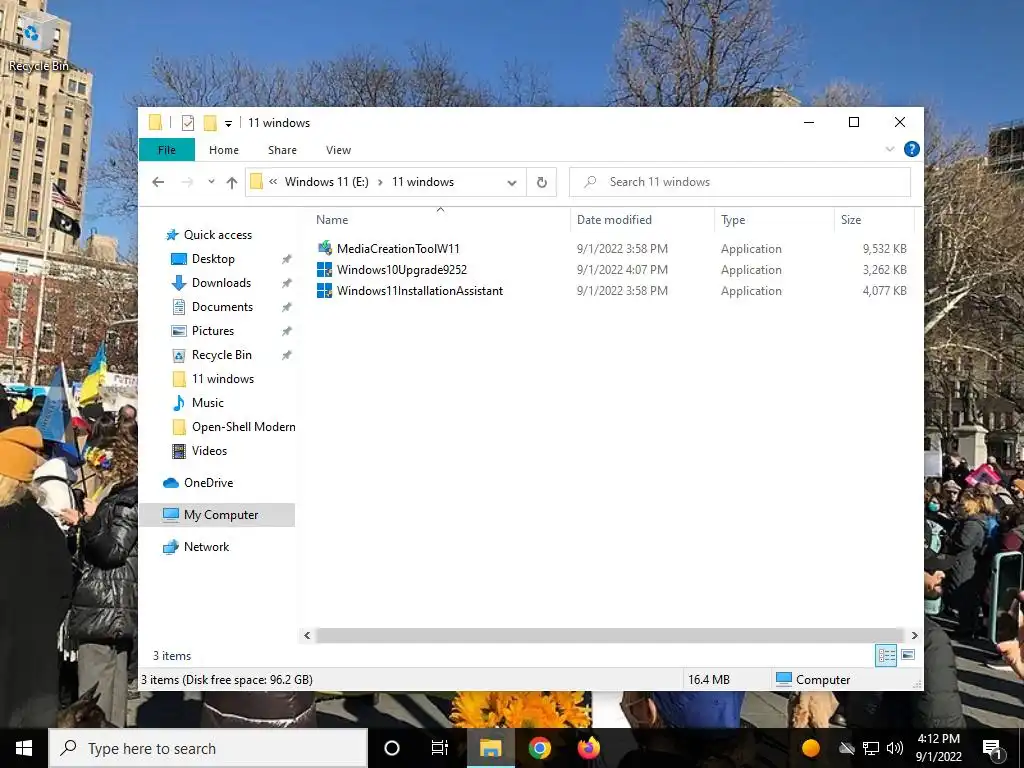Select the Recycle Bin desktop icon

[x=38, y=42]
